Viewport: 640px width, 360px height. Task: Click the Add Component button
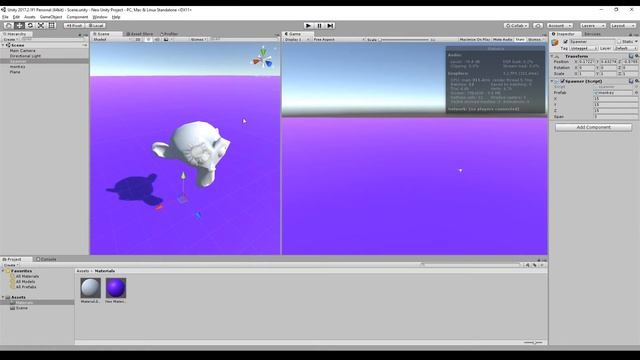[x=593, y=127]
